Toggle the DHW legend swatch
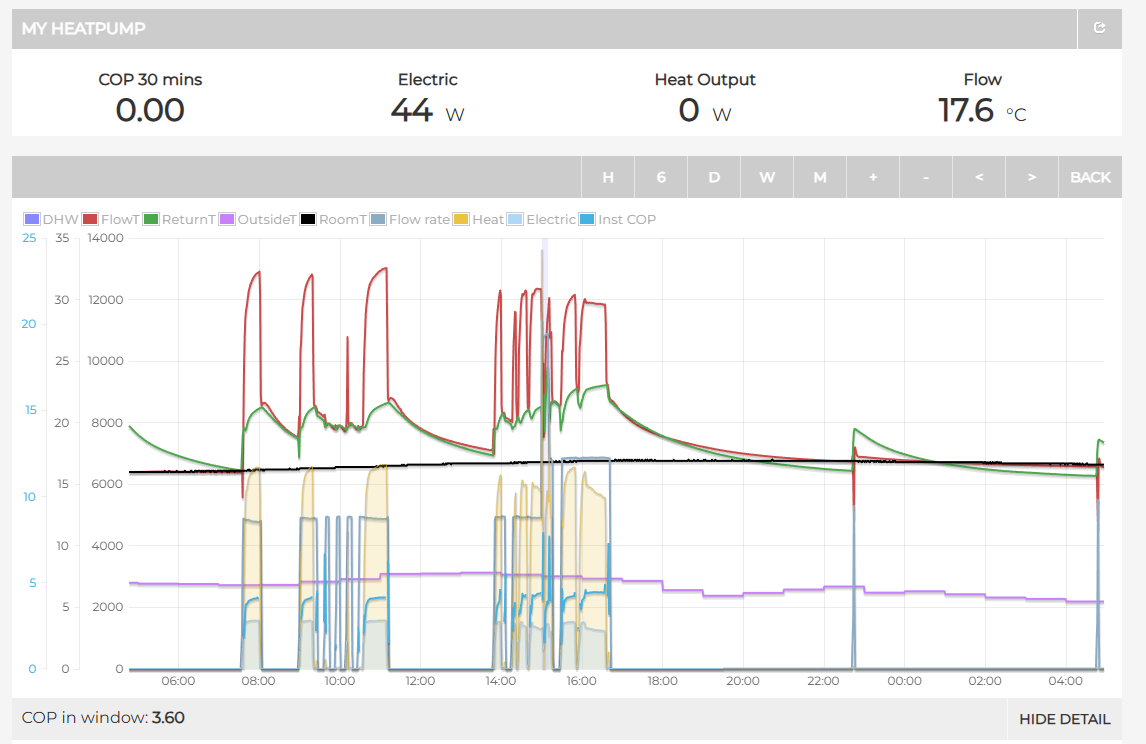Viewport: 1146px width, 744px height. click(x=31, y=219)
